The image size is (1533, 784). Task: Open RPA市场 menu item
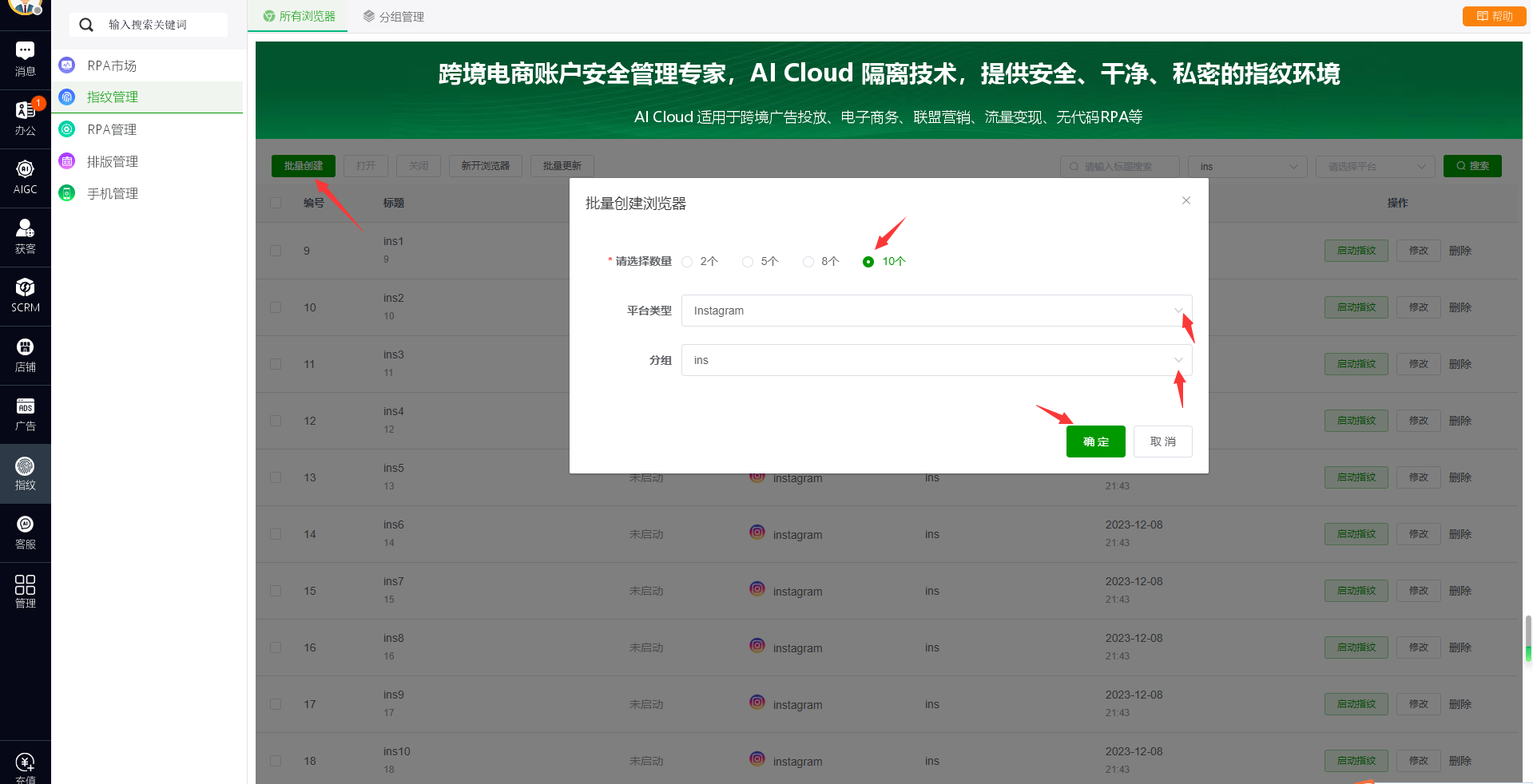point(147,65)
